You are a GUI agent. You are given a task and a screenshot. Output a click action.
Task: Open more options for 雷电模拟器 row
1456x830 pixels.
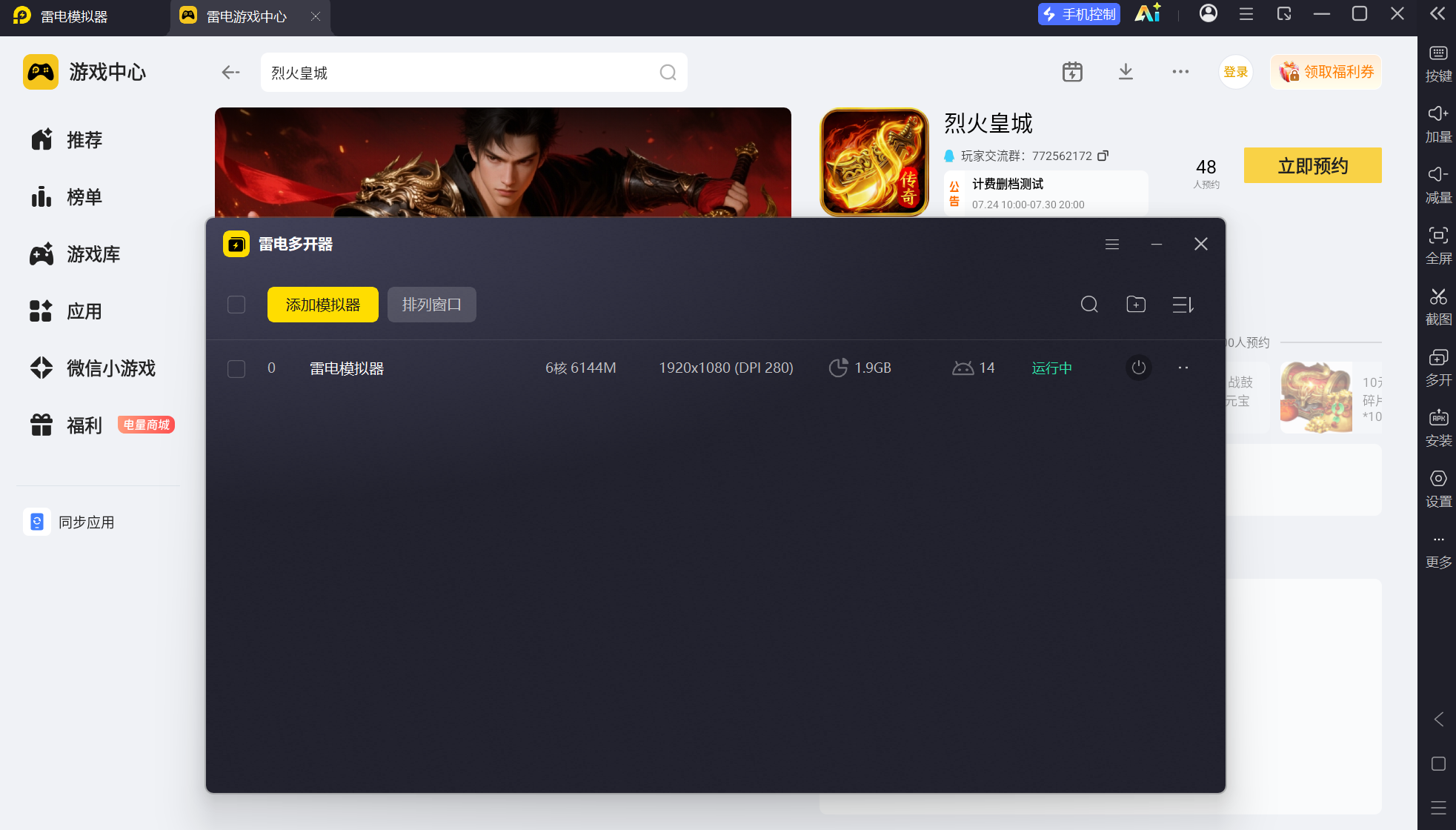1183,368
